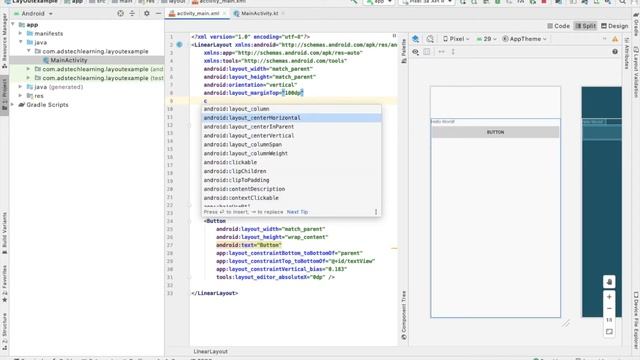
Task: Open the API 29 version dropdown
Action: [x=486, y=39]
